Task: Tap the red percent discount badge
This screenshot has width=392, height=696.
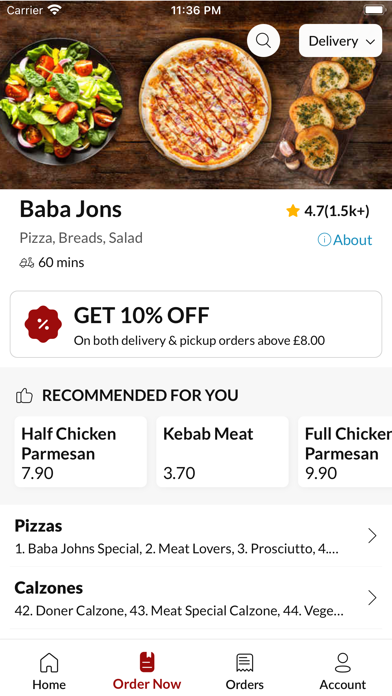Action: click(x=43, y=324)
